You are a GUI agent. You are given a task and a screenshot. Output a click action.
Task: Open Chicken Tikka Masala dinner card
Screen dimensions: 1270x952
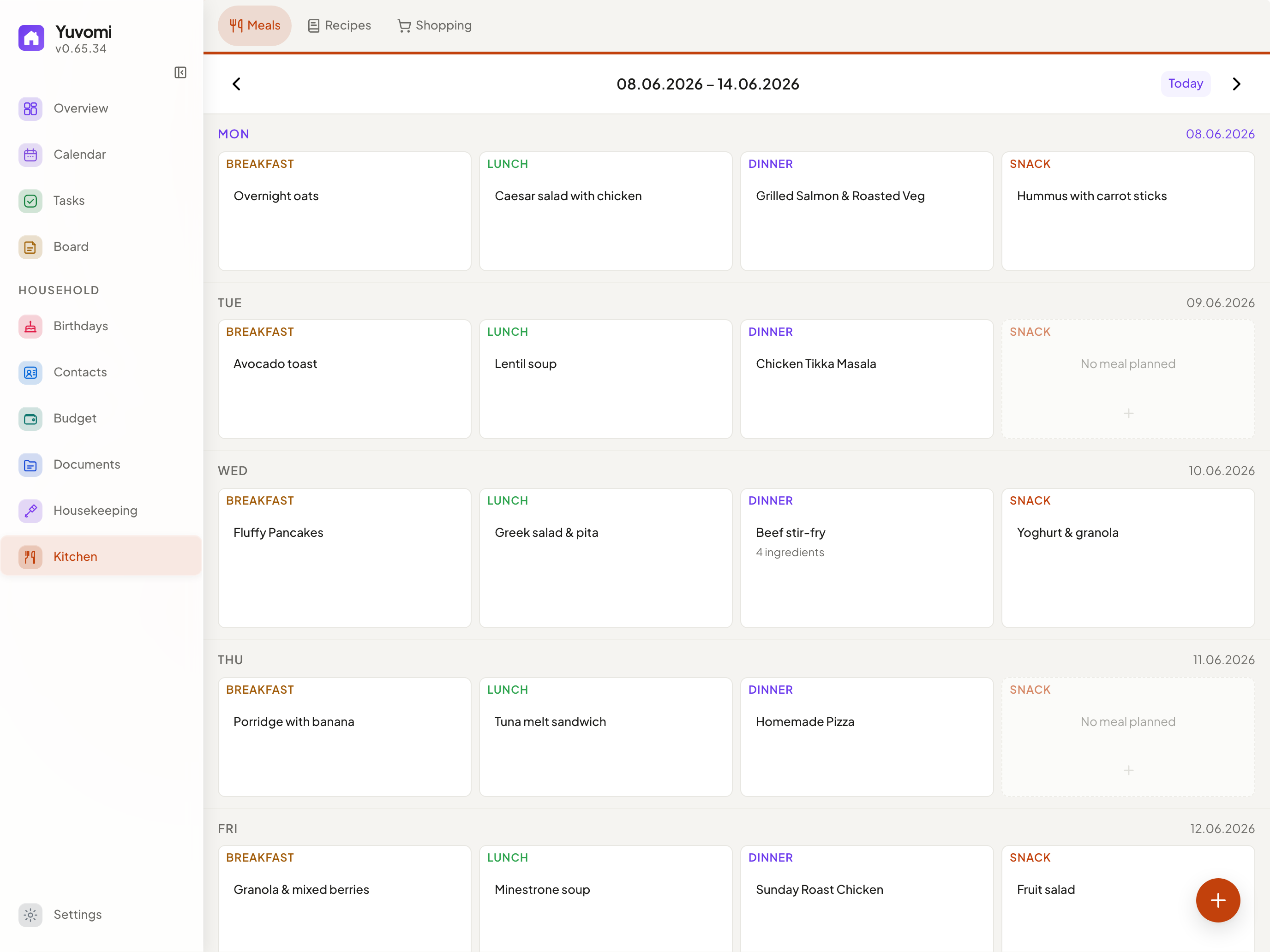[x=867, y=379]
